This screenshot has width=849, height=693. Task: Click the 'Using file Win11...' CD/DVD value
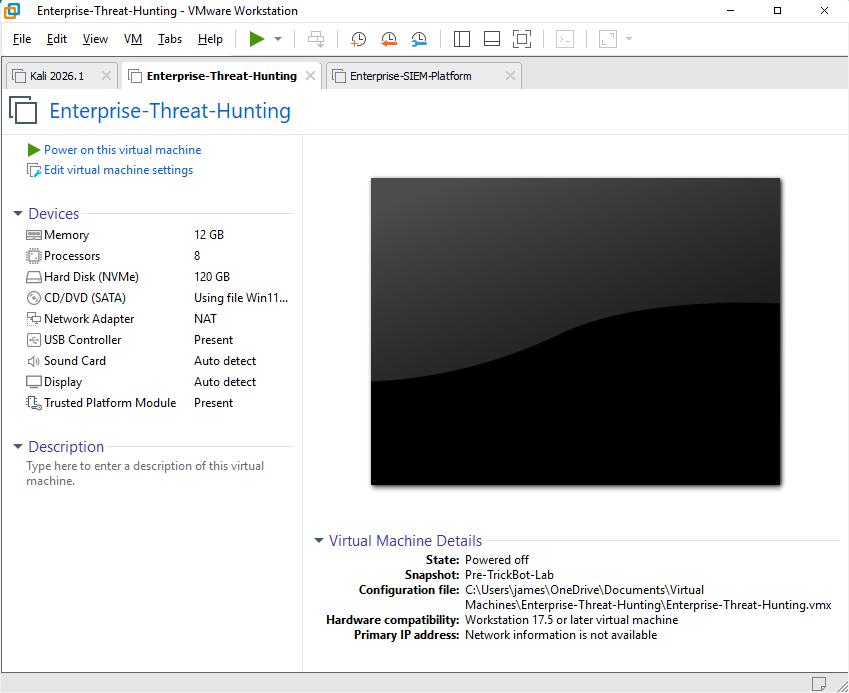click(x=241, y=298)
